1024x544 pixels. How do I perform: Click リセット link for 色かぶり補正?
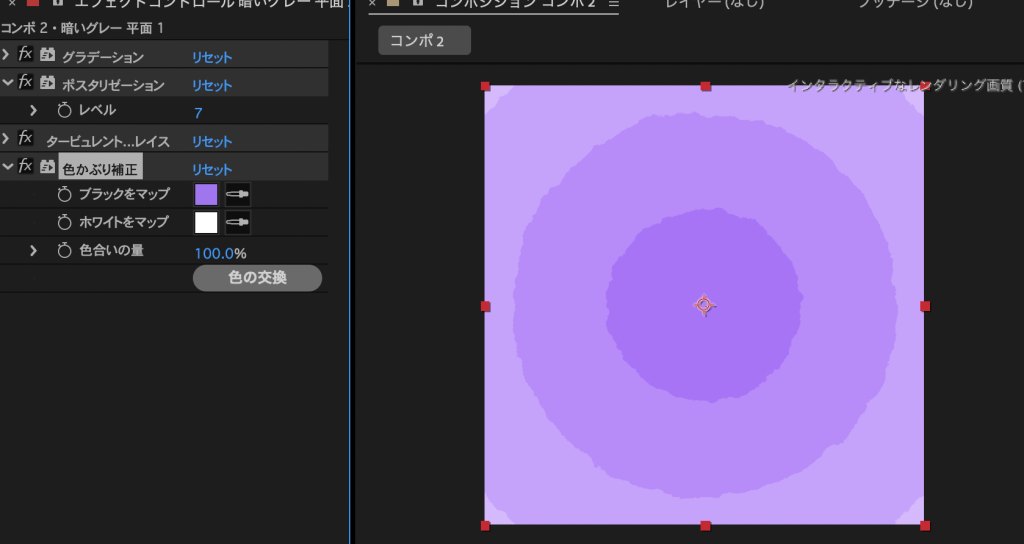pos(212,169)
